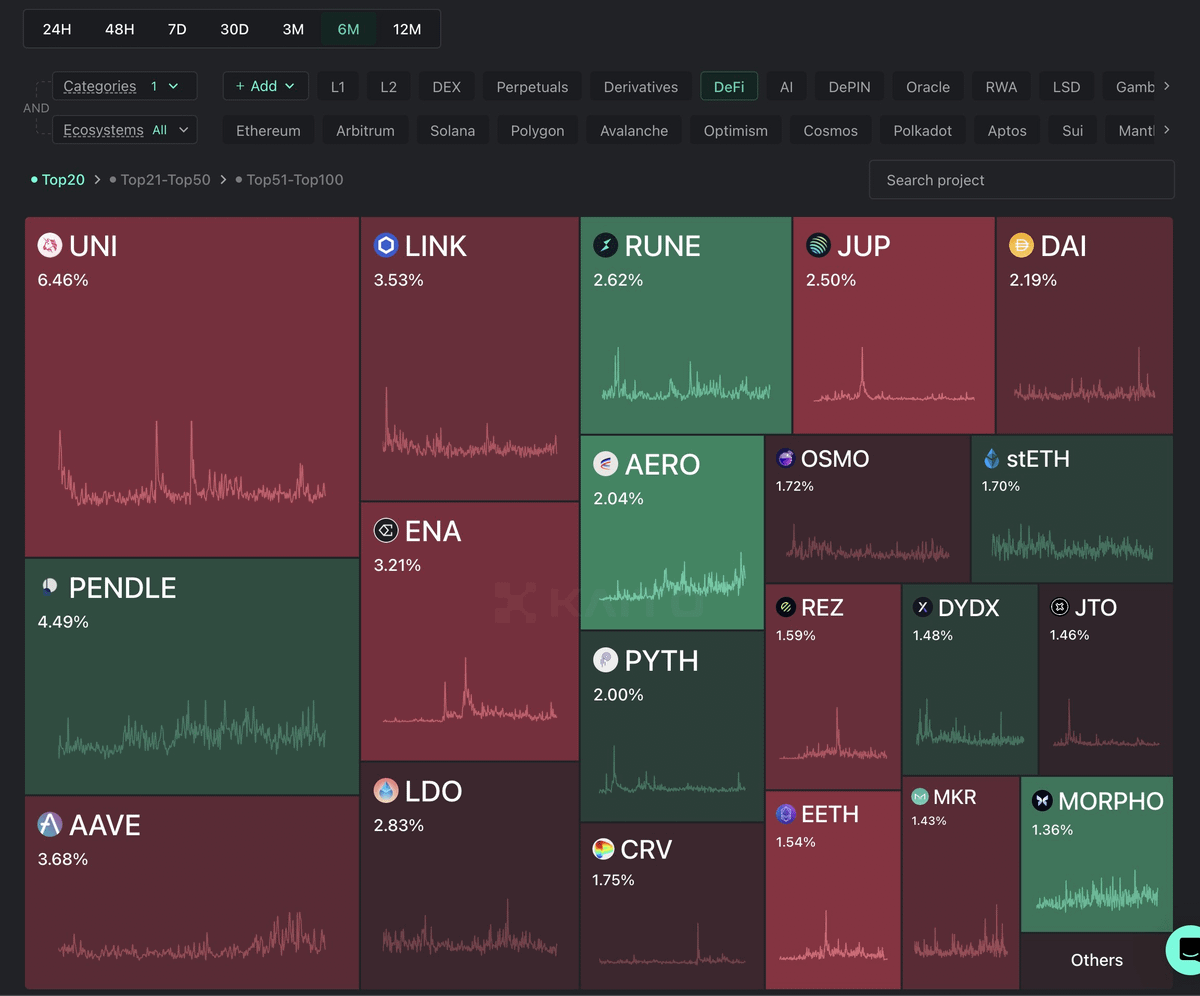Open the Categories dropdown
The width and height of the screenshot is (1200, 996).
(x=124, y=86)
